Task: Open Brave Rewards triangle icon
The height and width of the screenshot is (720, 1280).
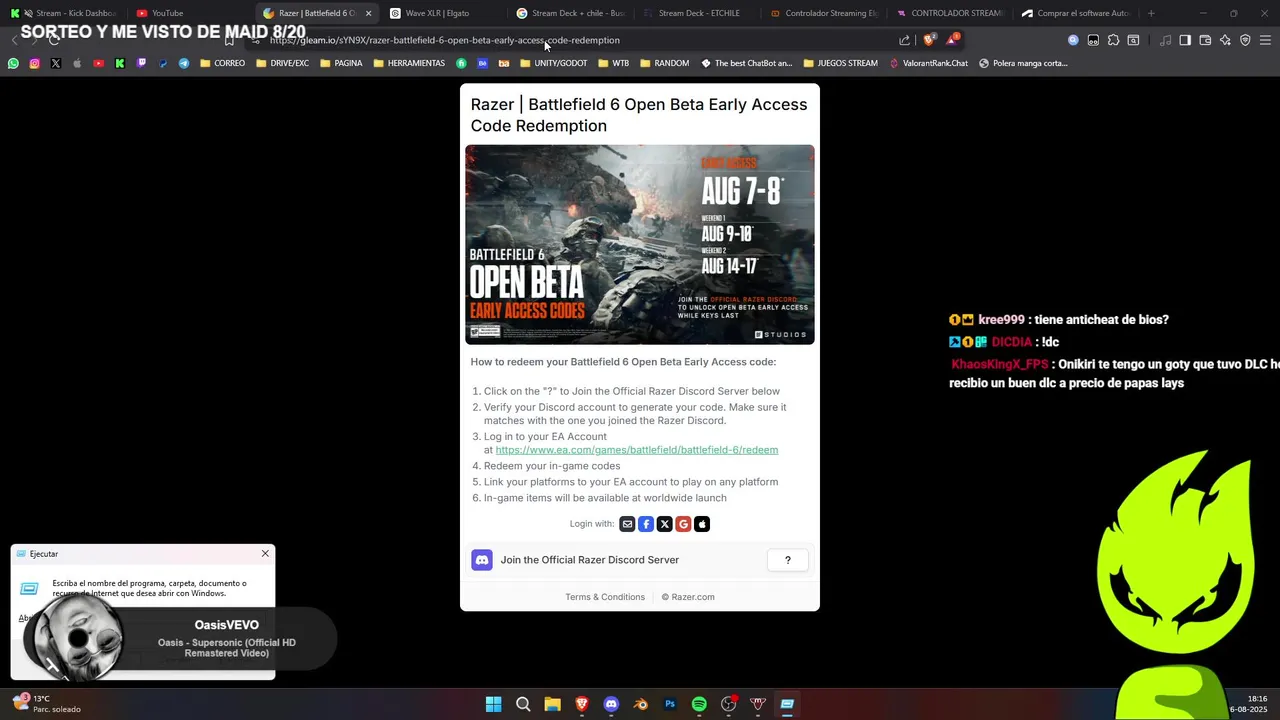Action: click(952, 40)
